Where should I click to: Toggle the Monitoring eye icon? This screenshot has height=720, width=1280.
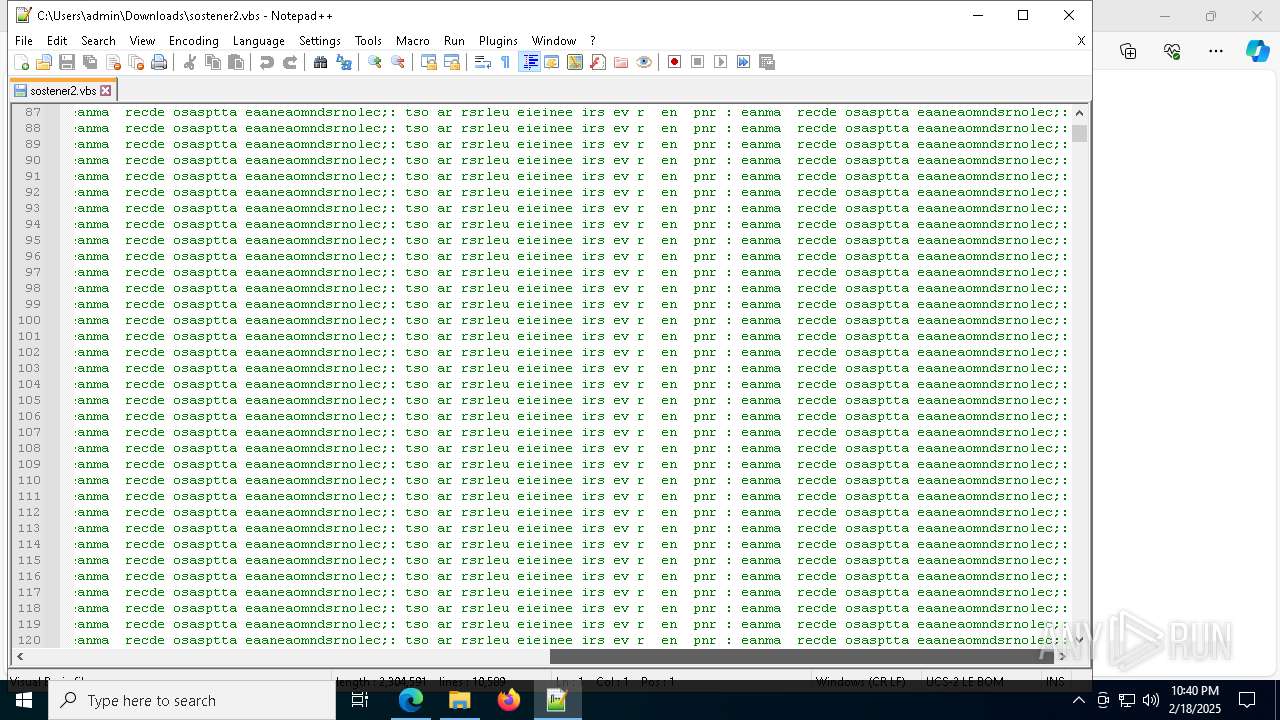[644, 62]
